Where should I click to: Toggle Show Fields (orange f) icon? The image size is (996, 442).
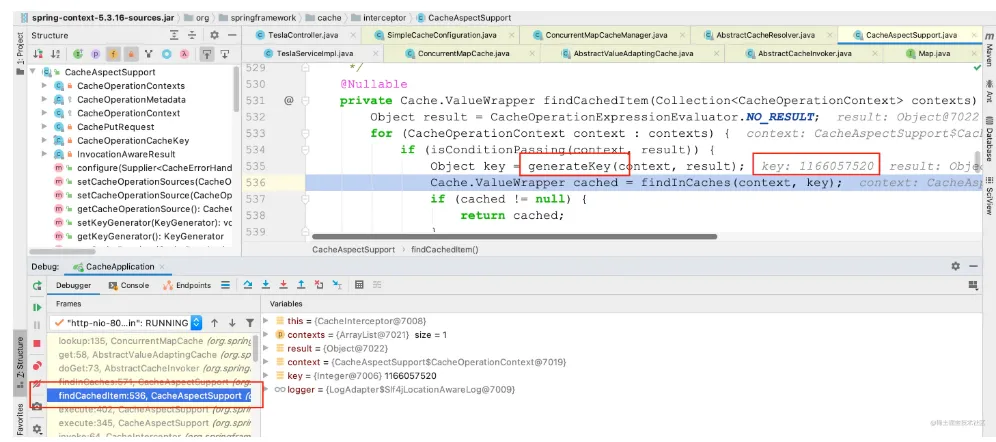pos(114,55)
